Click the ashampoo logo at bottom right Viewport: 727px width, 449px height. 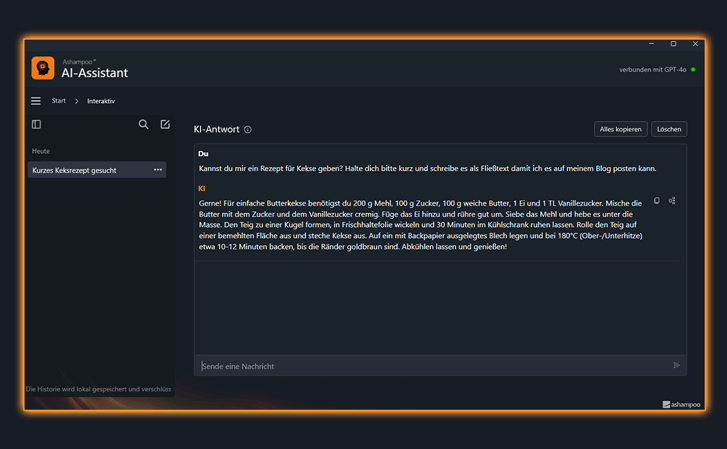(682, 404)
